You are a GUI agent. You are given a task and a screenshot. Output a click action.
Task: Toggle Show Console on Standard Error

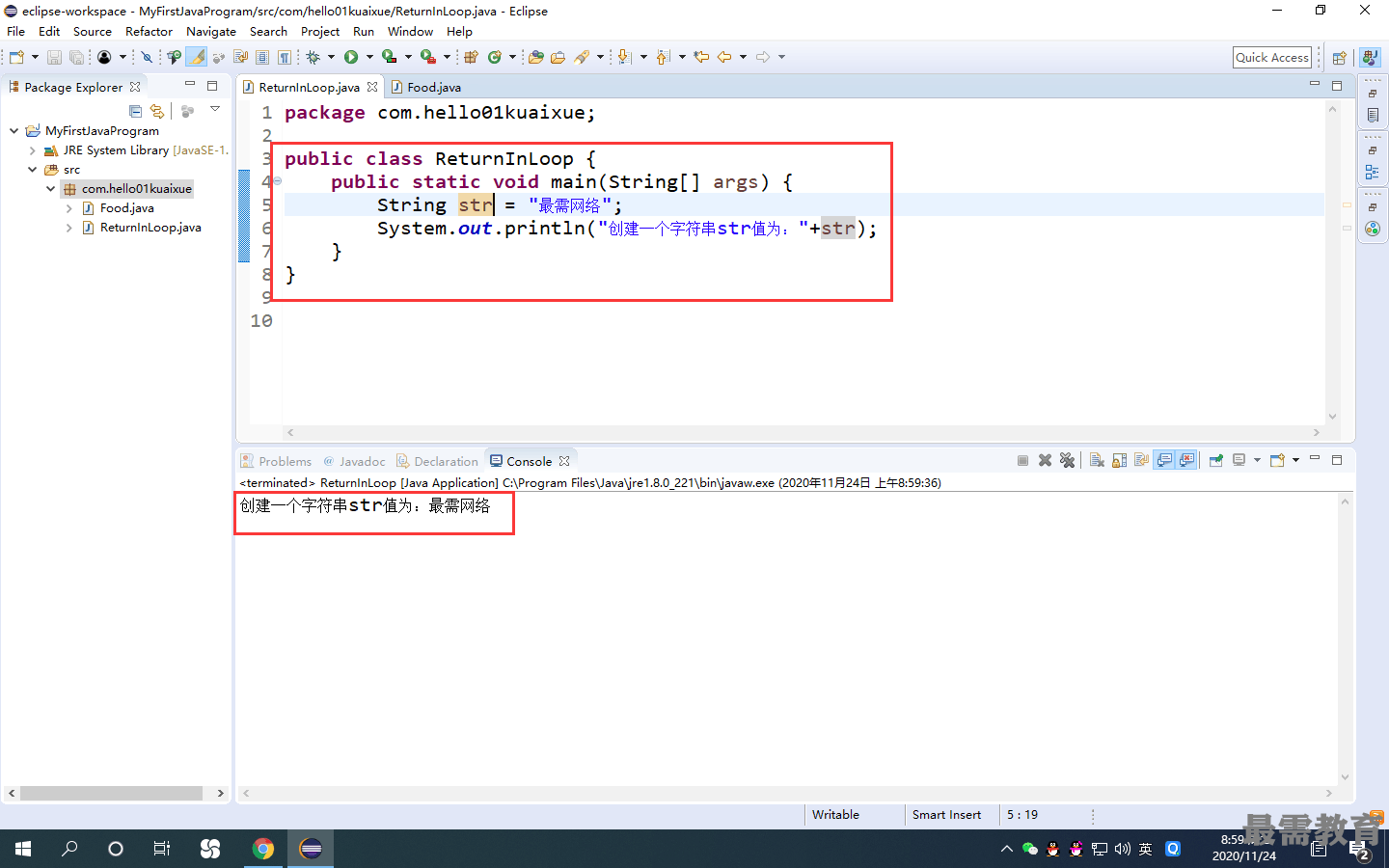coord(1187,460)
